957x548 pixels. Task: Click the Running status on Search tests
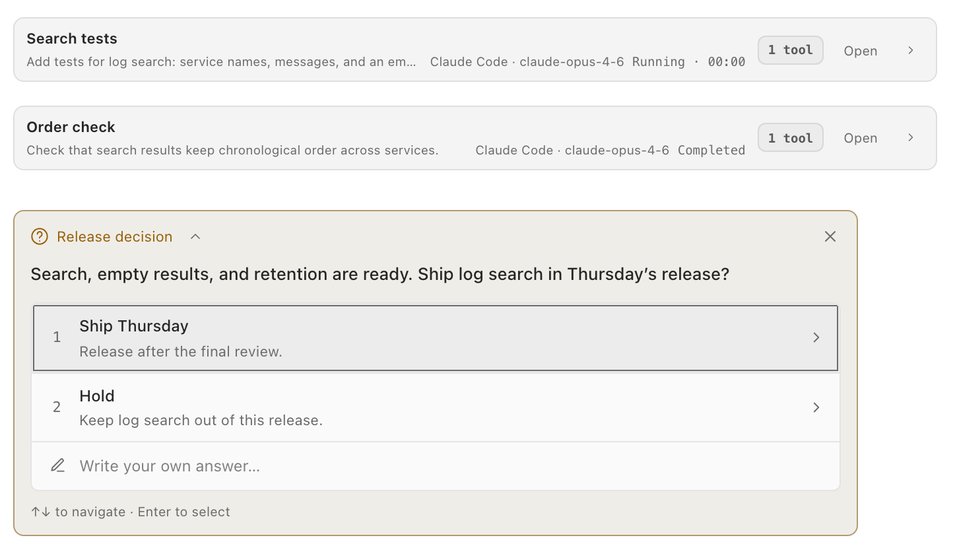[658, 62]
